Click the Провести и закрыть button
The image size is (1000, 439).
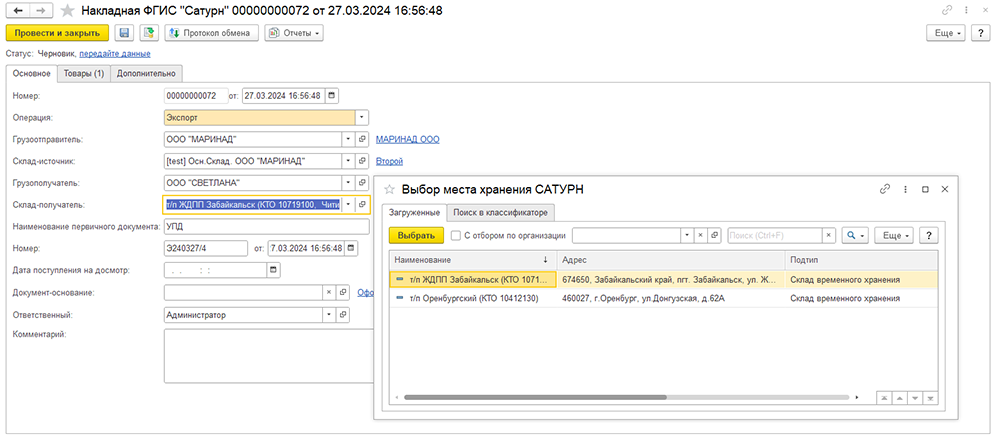pos(57,33)
